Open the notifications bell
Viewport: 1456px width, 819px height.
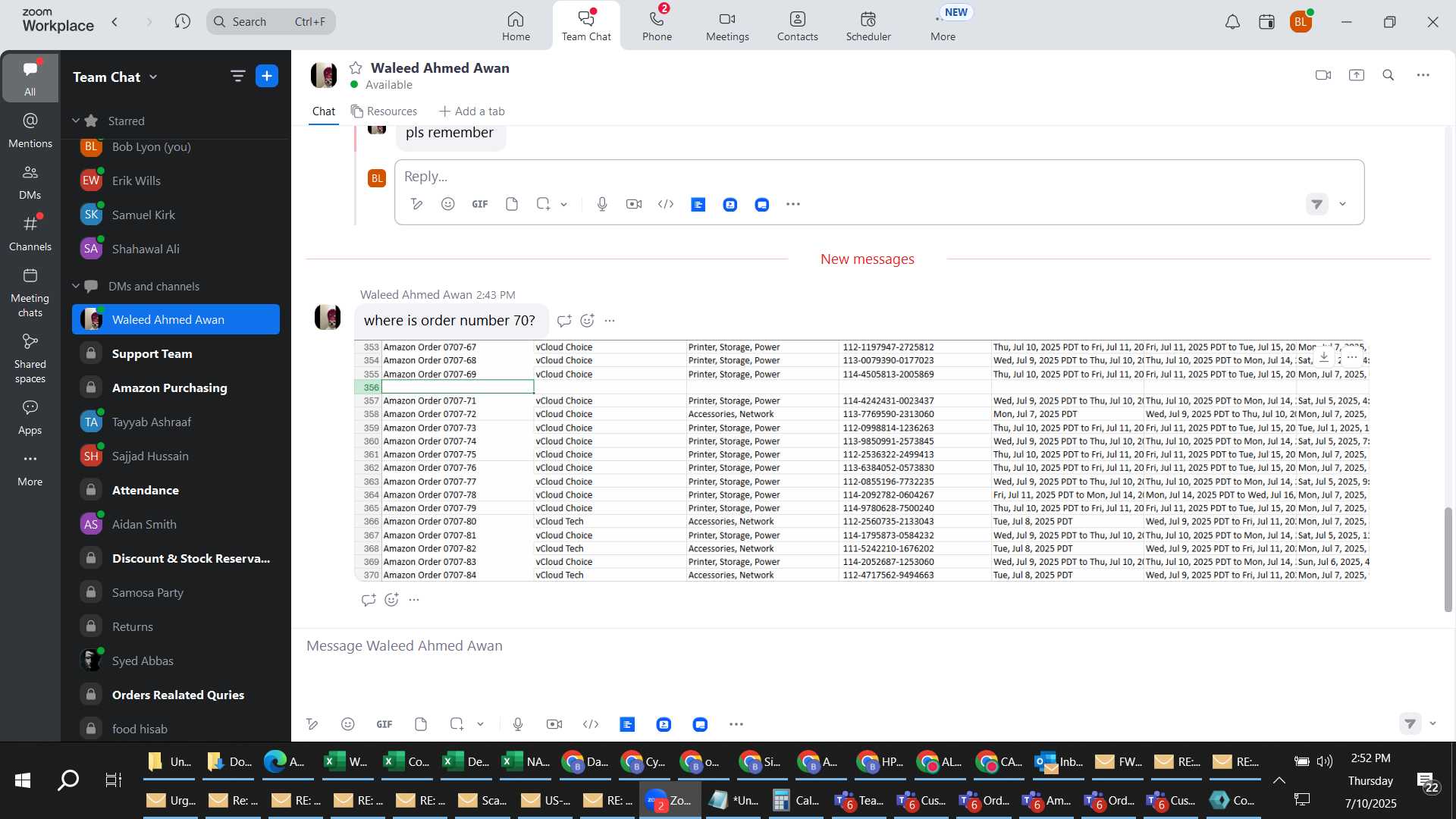[1233, 22]
